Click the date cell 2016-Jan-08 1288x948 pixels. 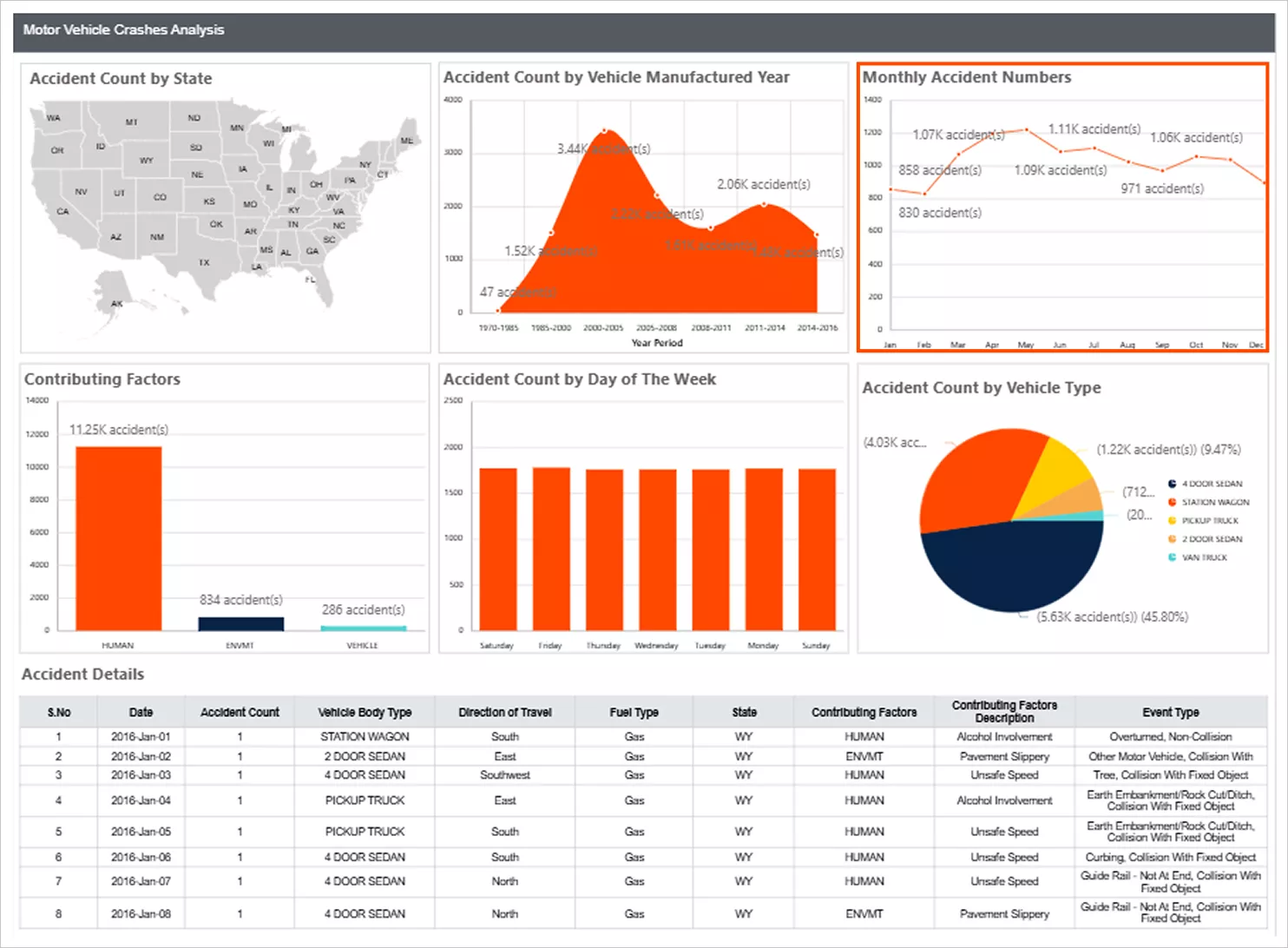click(141, 914)
